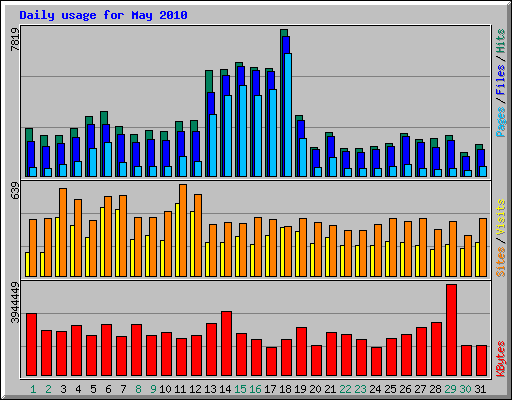Select day 18 on the x-axis
The image size is (512, 400).
click(285, 389)
